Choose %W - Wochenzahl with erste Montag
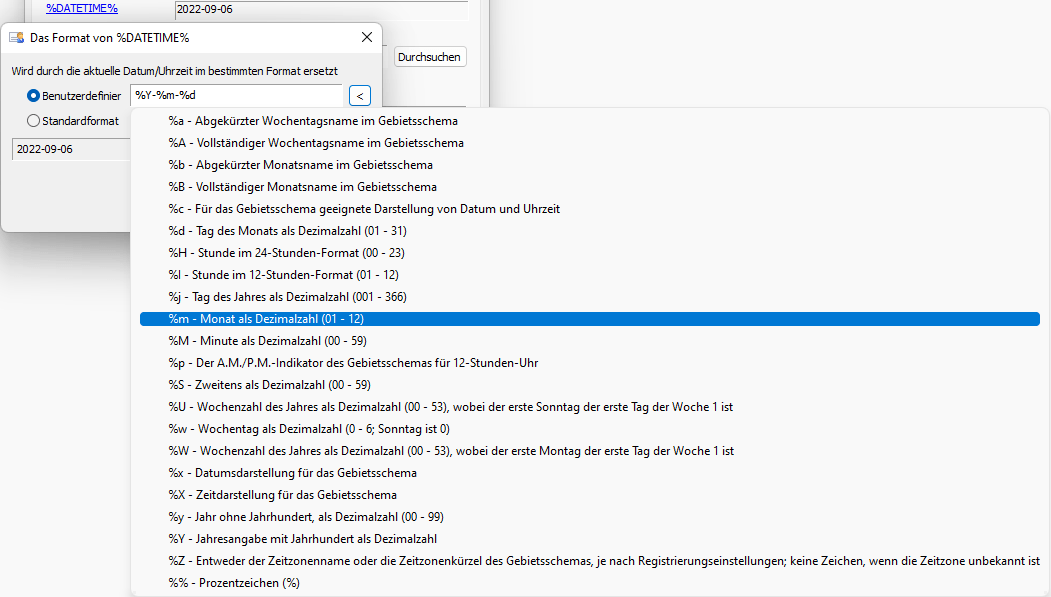The image size is (1051, 597). (x=590, y=451)
